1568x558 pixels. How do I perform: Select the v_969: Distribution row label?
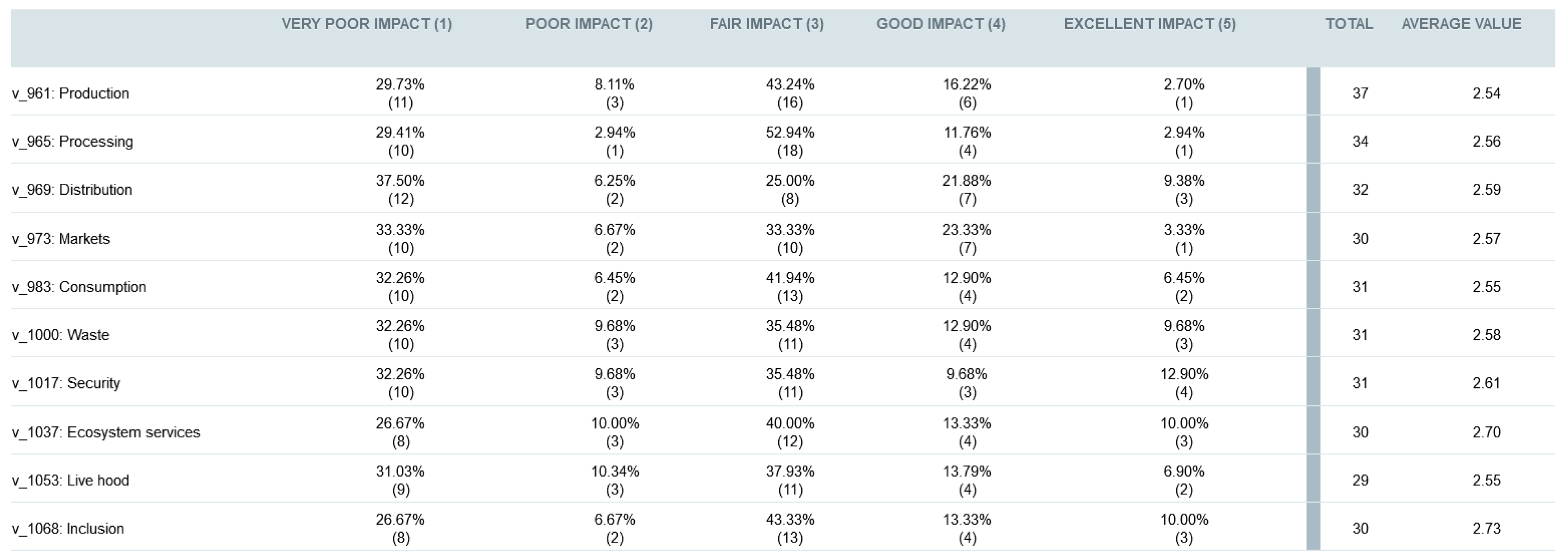pos(72,190)
